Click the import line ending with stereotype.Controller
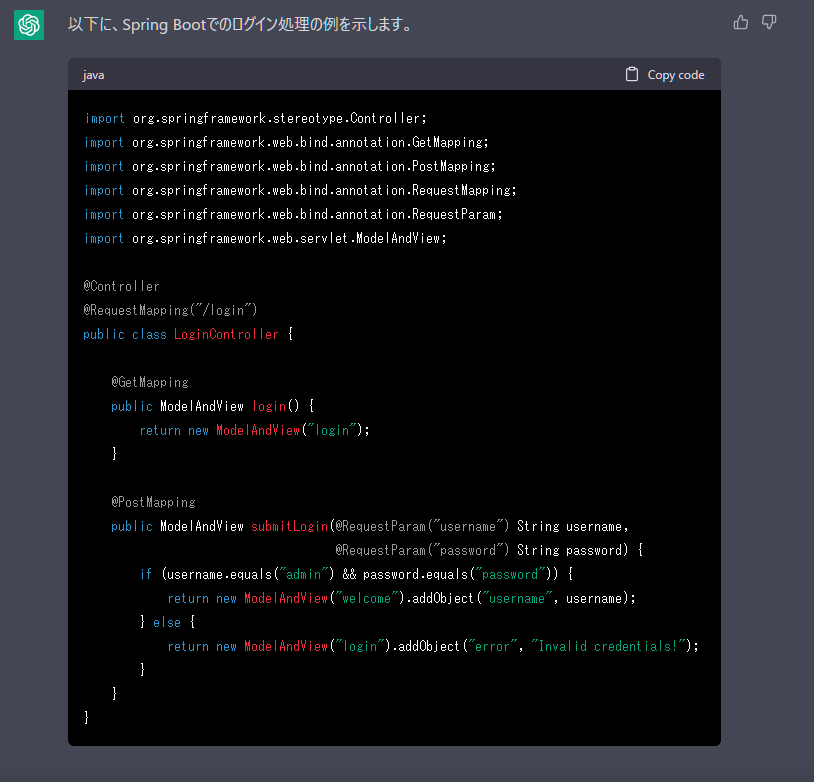The image size is (814, 782). (255, 118)
